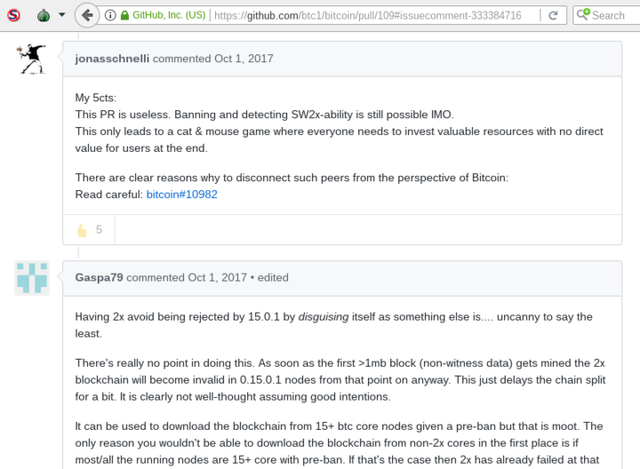Click the Gaspa79 comment date Oct 1, 2017
The width and height of the screenshot is (640, 469).
(217, 278)
